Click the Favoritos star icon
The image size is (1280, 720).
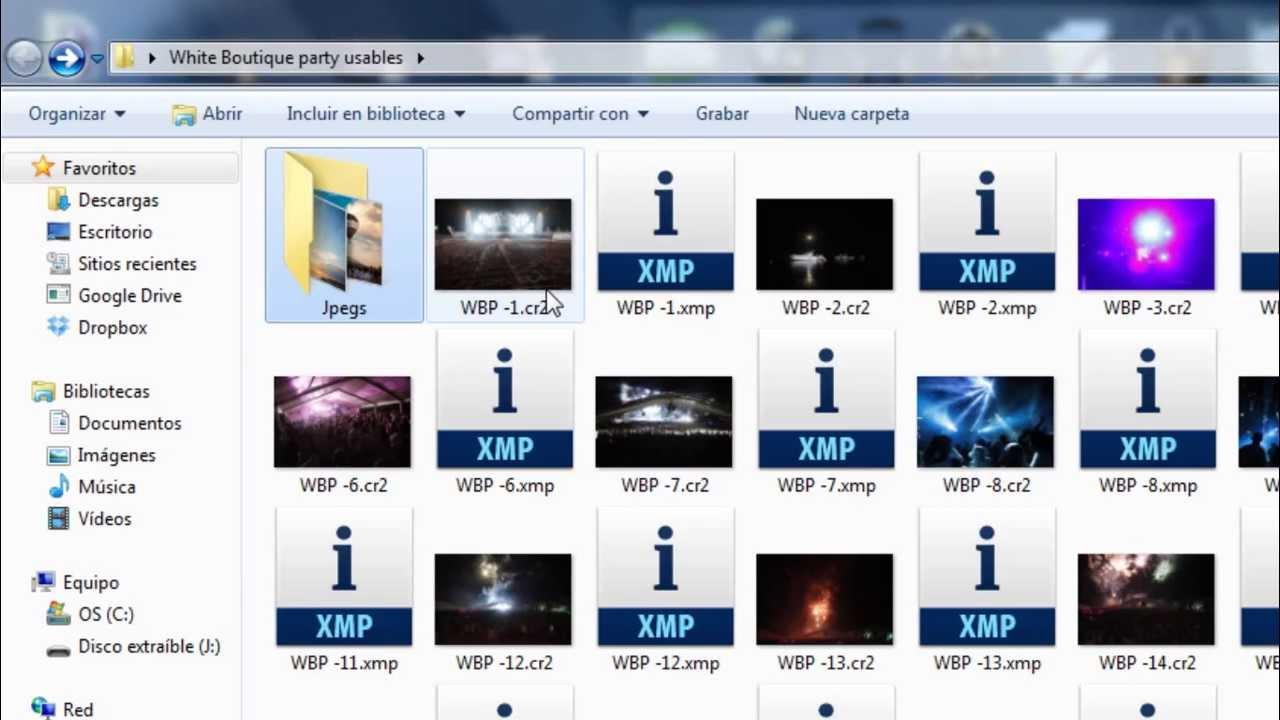tap(42, 167)
